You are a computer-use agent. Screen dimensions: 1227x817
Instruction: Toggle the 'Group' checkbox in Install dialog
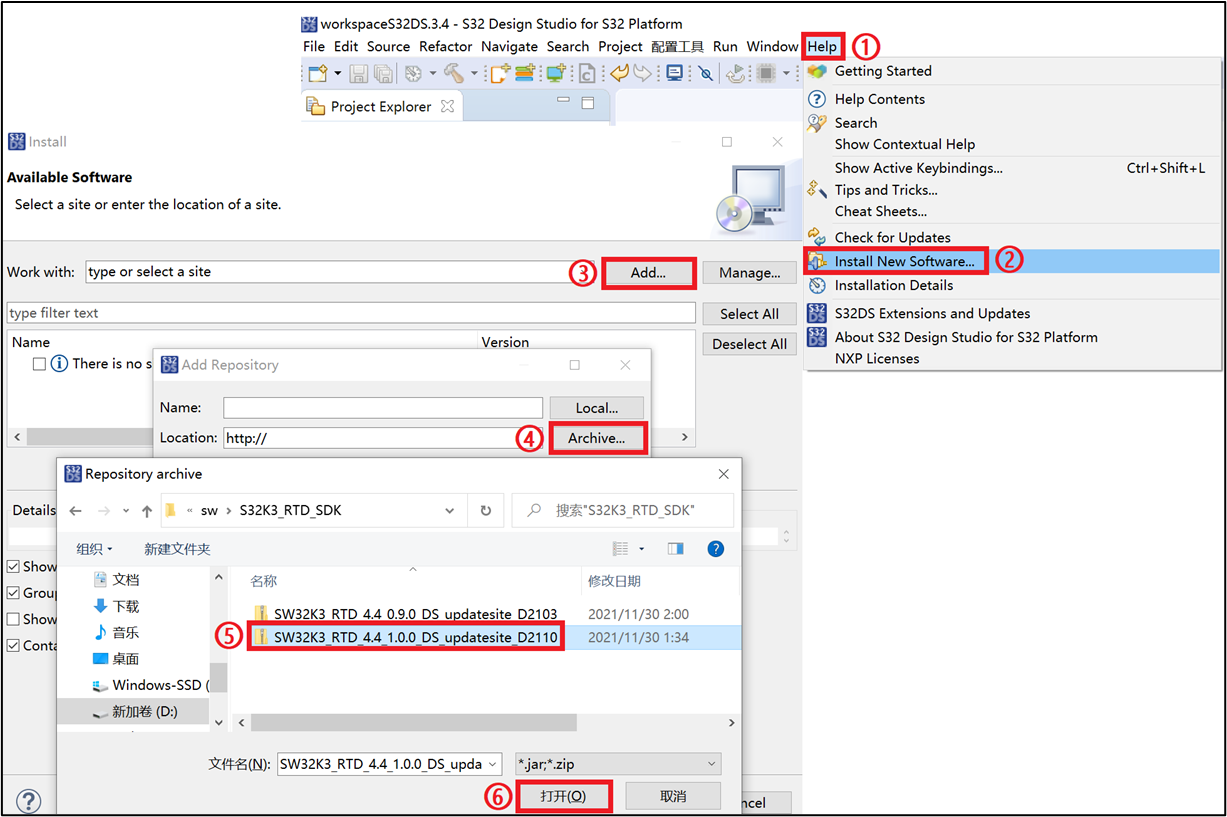click(13, 593)
